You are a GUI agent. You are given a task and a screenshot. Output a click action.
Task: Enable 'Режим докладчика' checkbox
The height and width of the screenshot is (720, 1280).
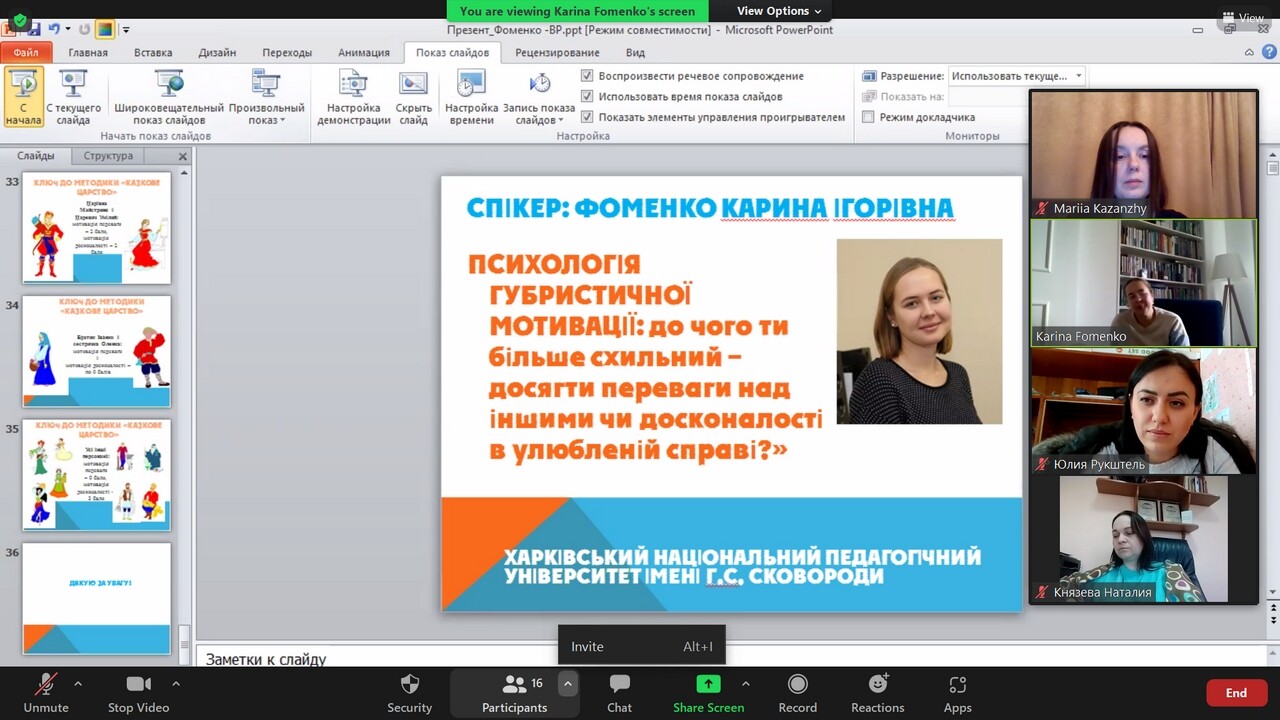point(868,117)
